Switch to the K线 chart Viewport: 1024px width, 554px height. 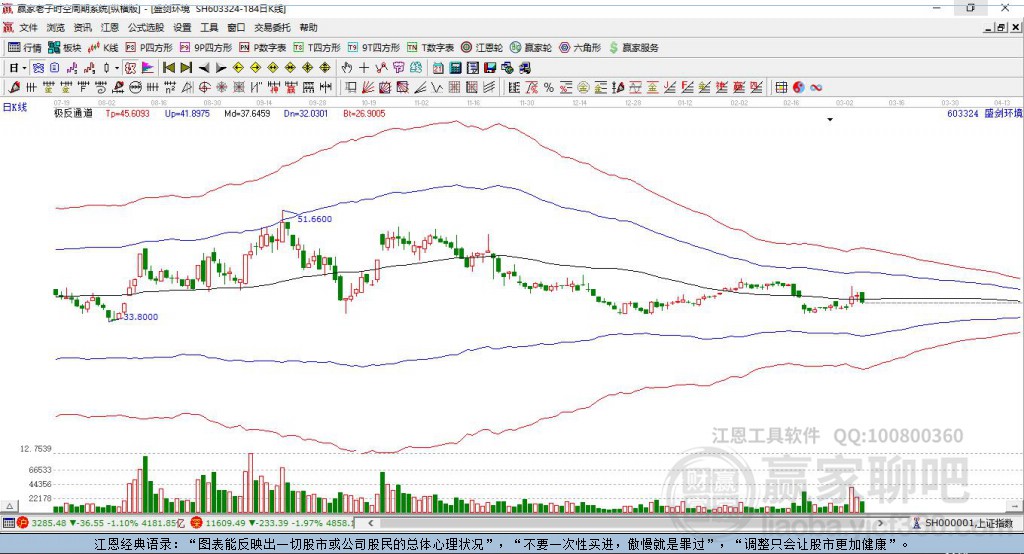(x=103, y=48)
